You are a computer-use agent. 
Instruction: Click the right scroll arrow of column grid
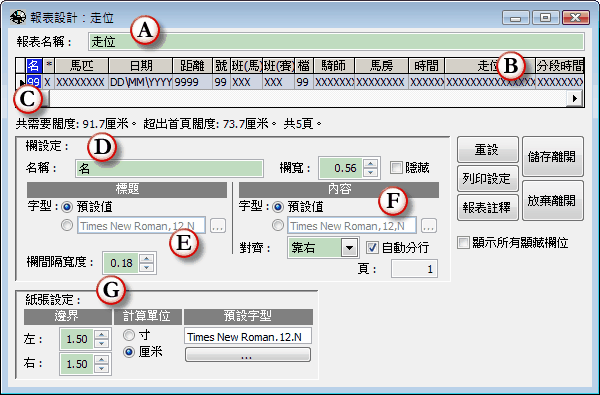pos(574,98)
